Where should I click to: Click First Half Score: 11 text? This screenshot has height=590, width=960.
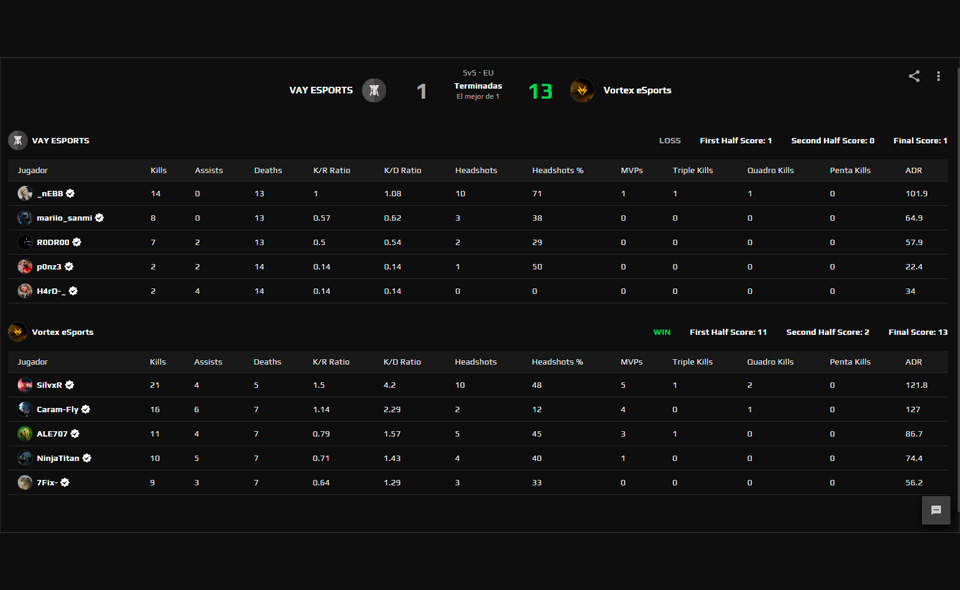tap(728, 332)
